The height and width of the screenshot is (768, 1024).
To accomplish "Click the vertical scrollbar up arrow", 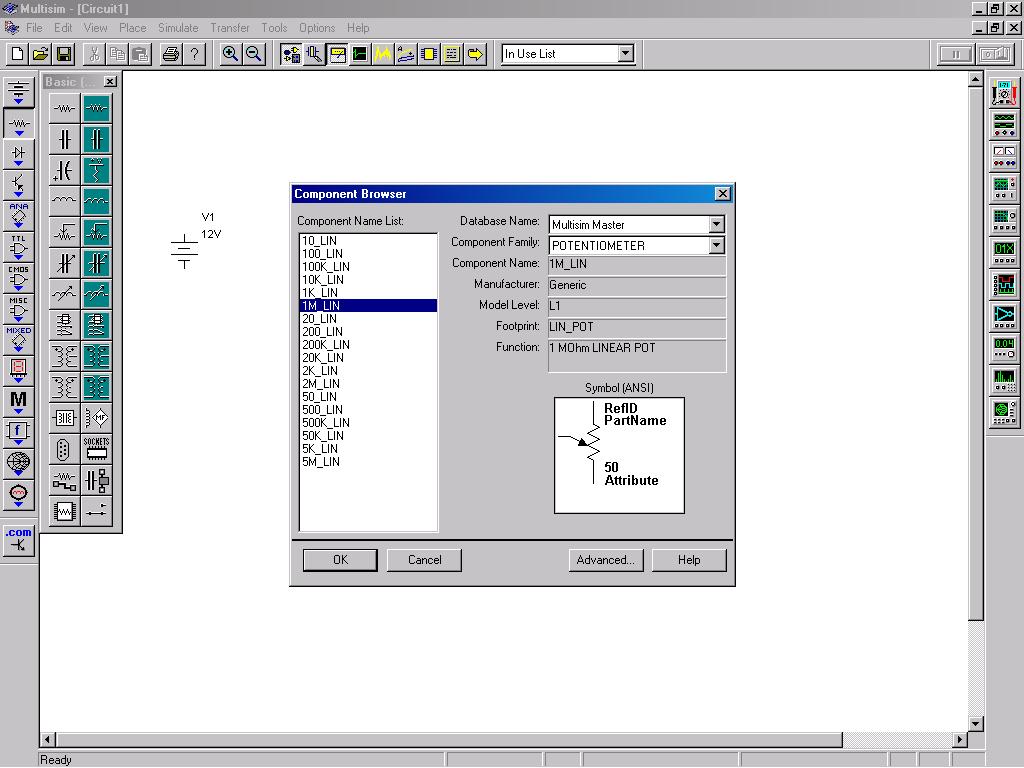I will pos(976,80).
